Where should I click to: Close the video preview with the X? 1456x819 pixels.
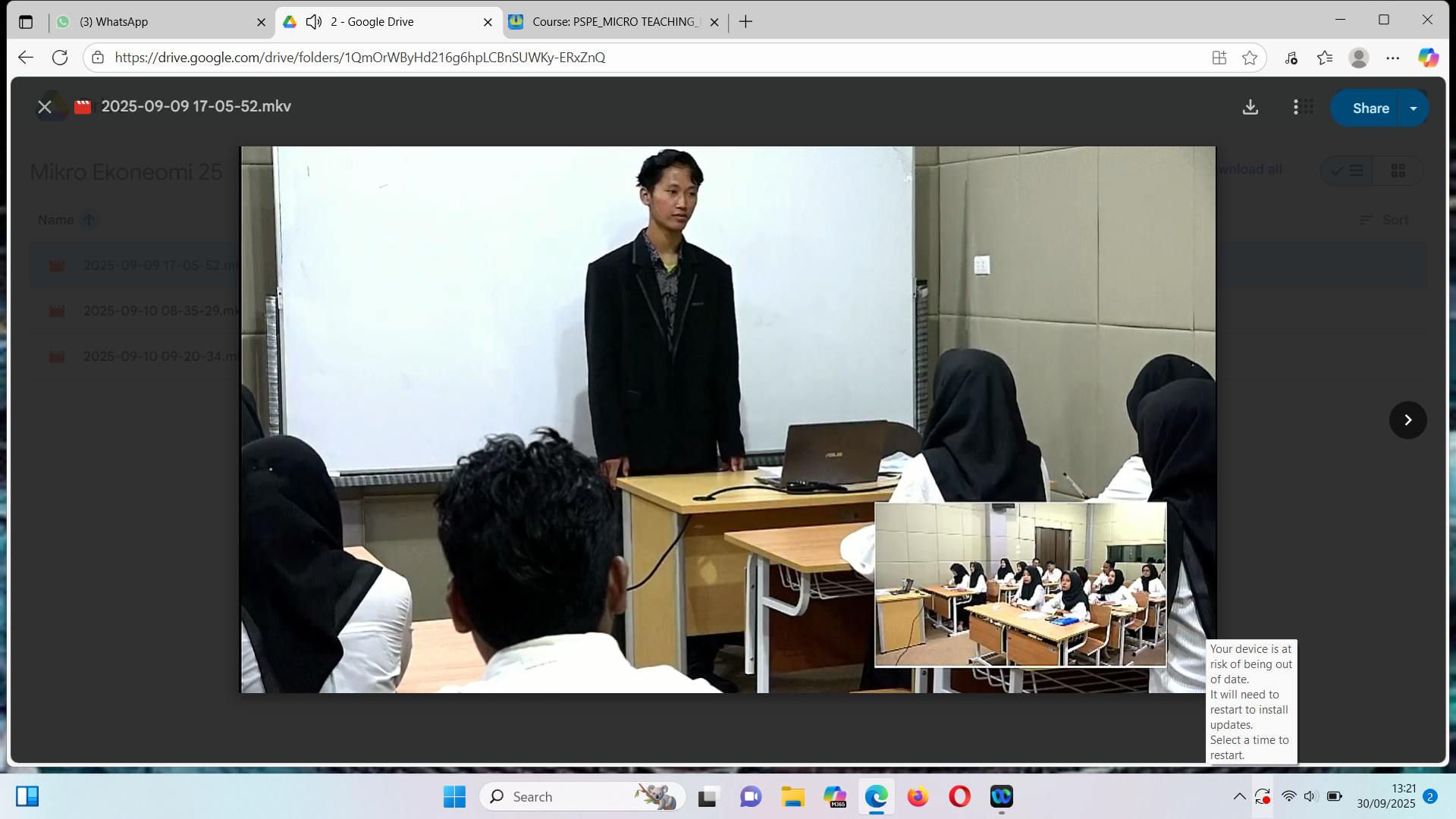pos(45,107)
